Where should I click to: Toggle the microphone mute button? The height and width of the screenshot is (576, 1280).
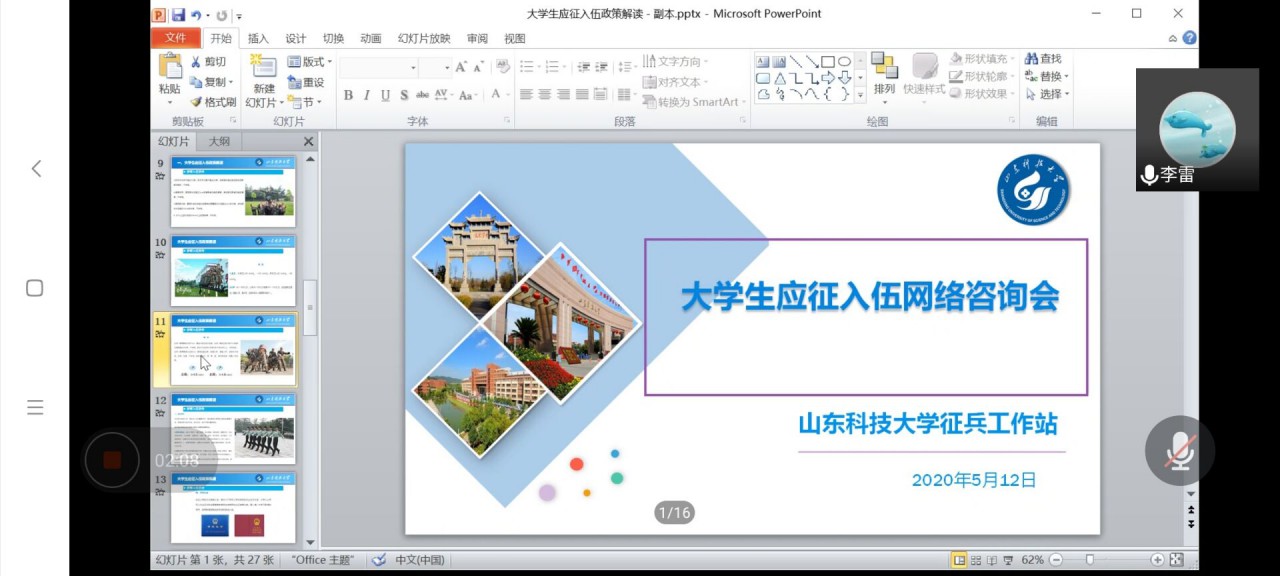(1180, 451)
